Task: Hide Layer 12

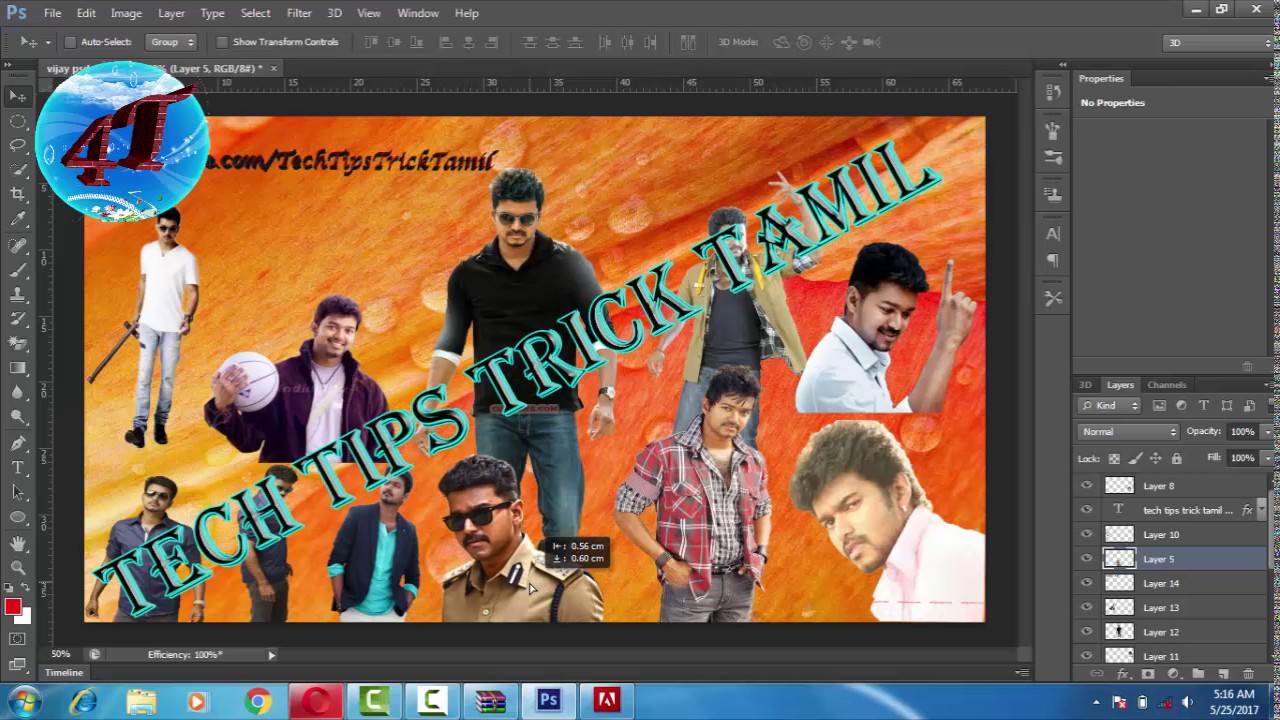Action: pos(1087,632)
